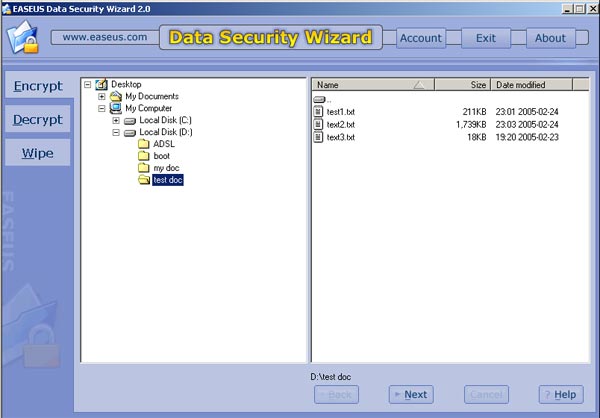
Task: Sort files by Size column
Action: pos(463,85)
